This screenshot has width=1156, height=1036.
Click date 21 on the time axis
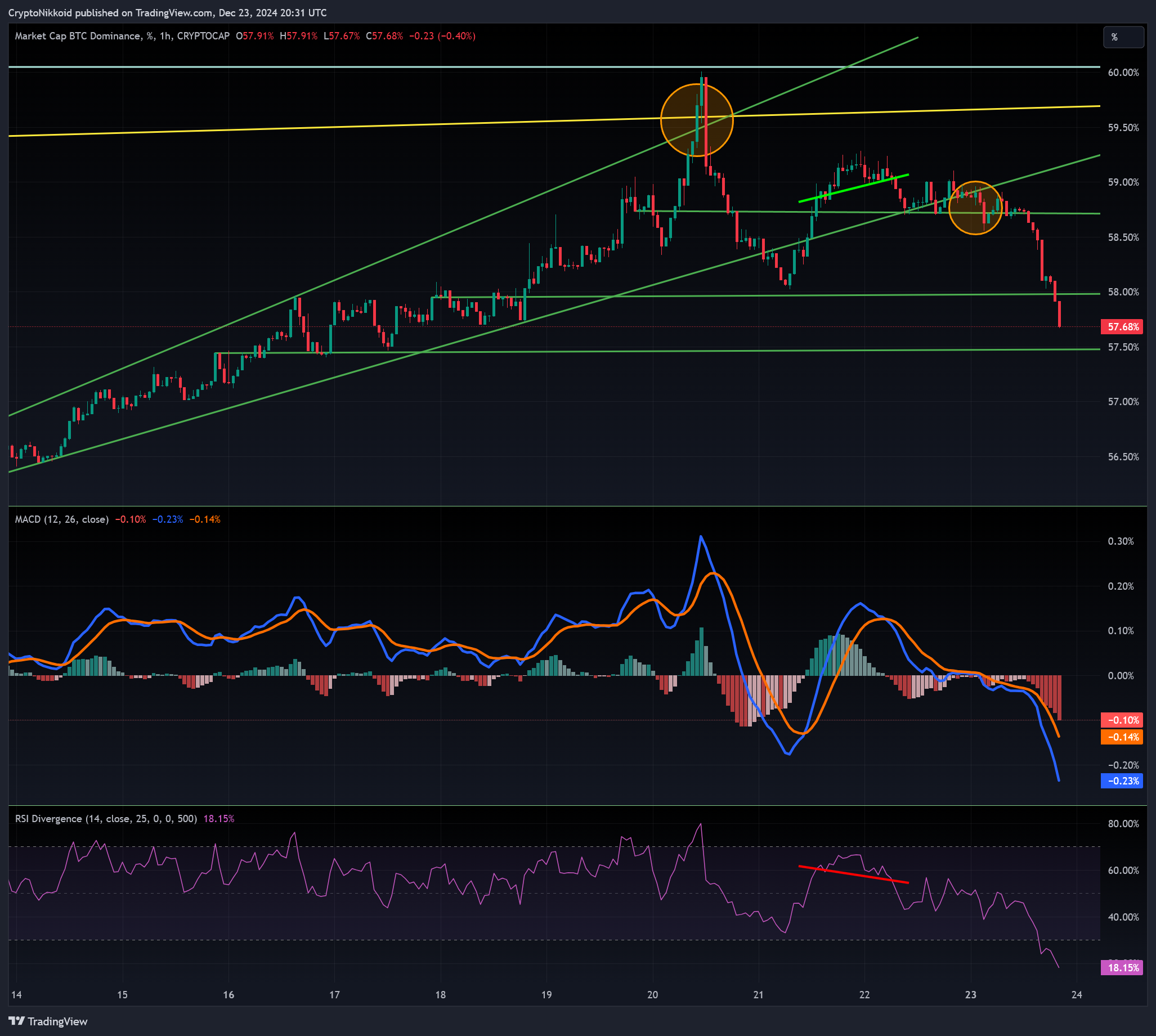(758, 995)
